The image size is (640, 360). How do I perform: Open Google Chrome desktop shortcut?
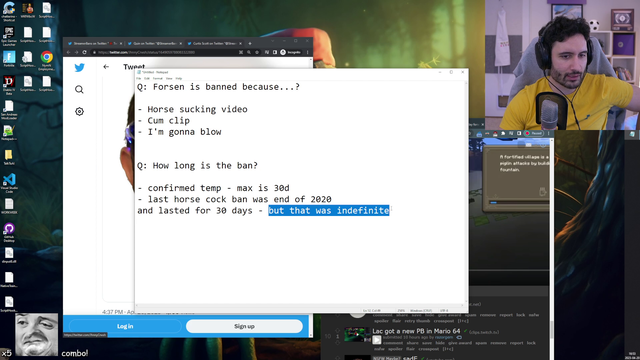point(47,60)
